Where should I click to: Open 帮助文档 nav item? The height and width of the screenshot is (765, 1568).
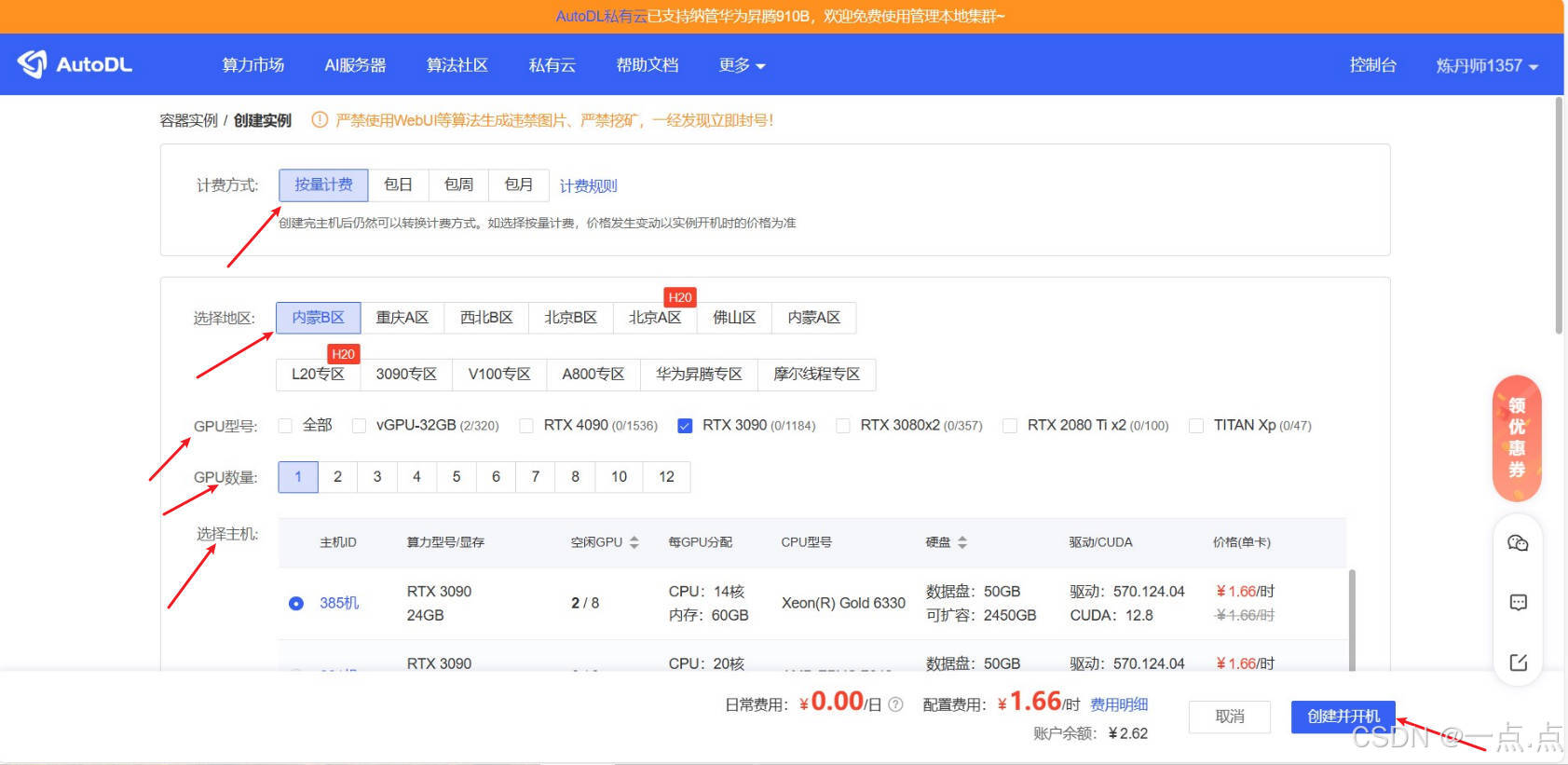click(x=648, y=65)
